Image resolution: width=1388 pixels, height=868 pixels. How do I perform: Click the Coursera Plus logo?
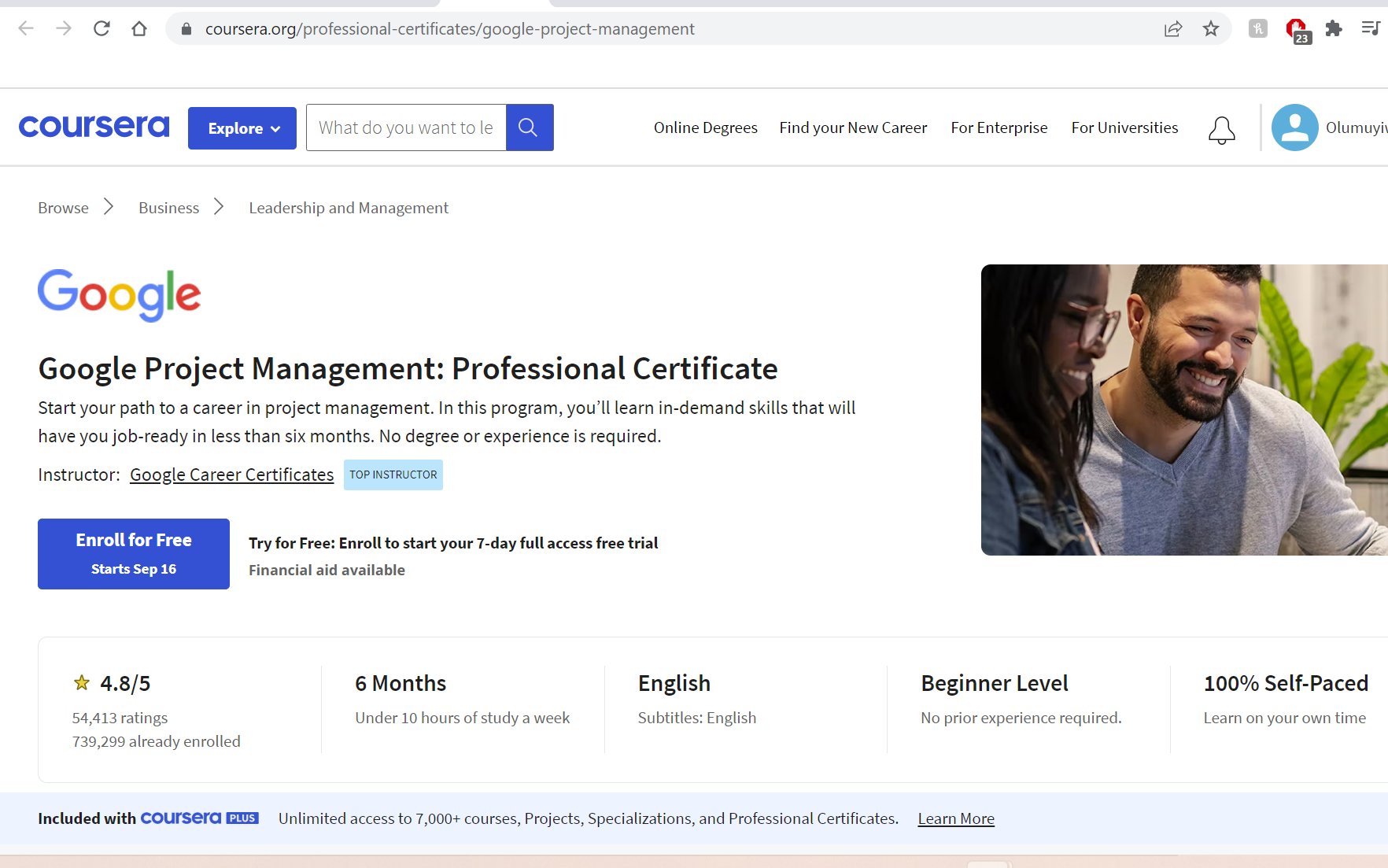[199, 818]
